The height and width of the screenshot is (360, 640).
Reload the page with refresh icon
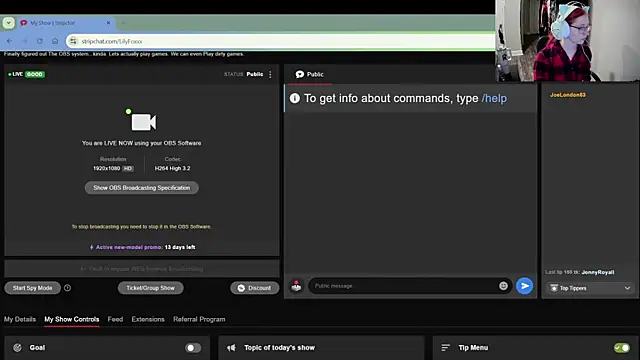(40, 41)
